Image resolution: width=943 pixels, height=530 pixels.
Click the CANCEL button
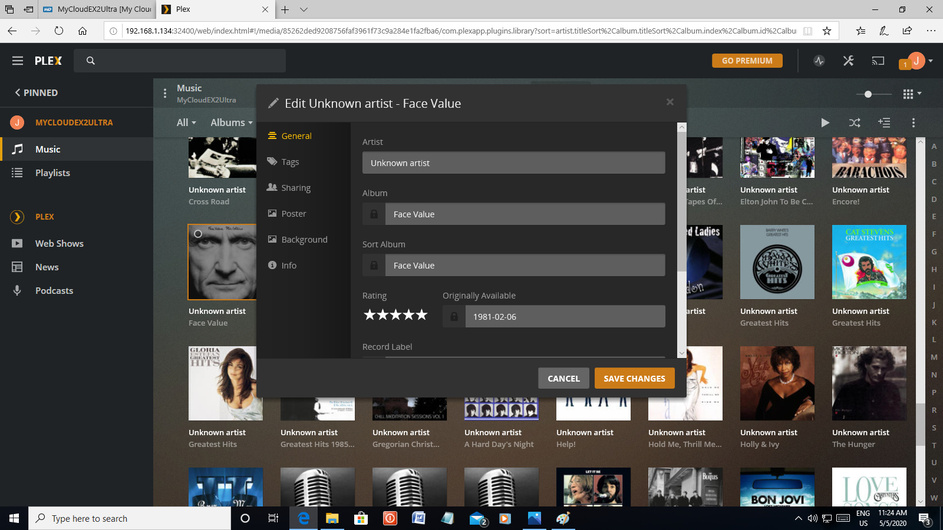click(564, 378)
